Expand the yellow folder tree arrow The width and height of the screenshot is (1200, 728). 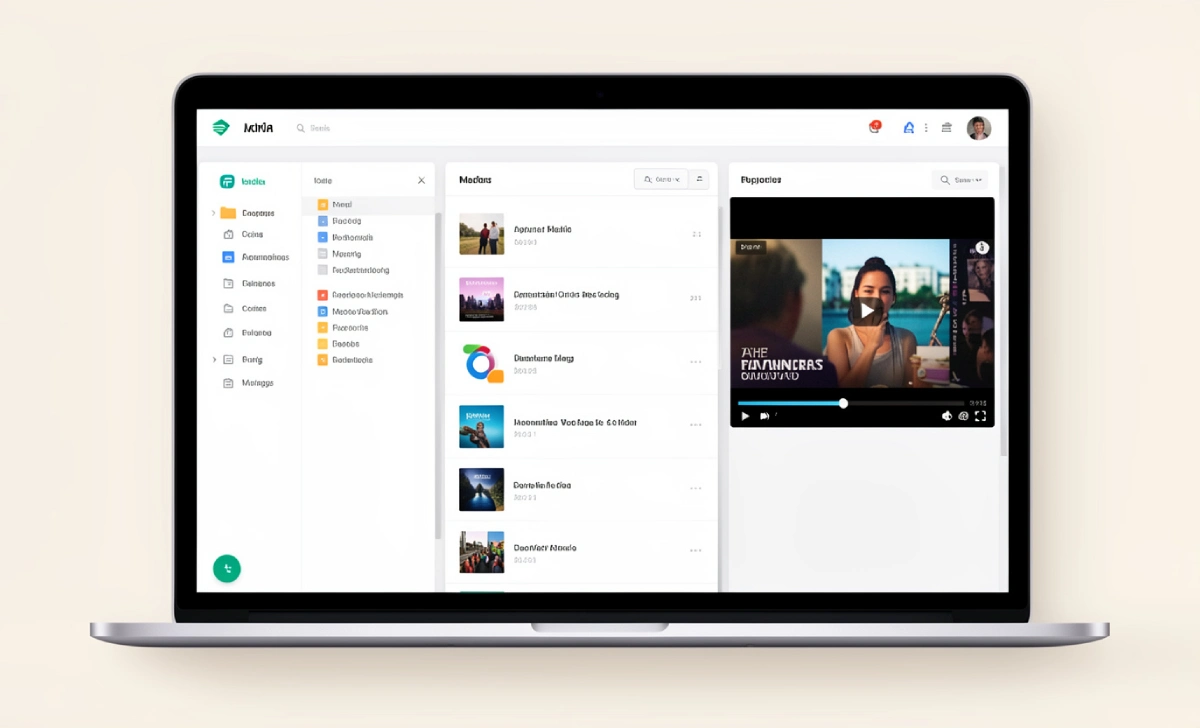[214, 213]
